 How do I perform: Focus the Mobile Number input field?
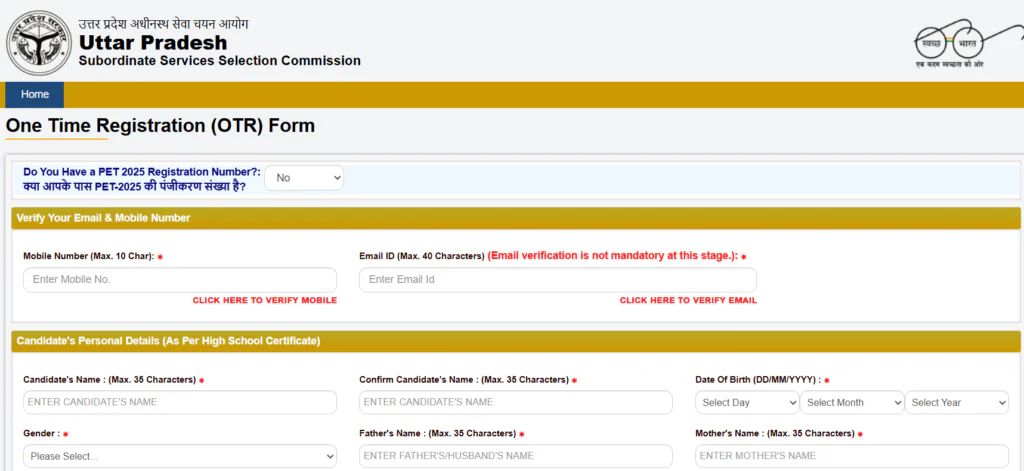point(180,280)
